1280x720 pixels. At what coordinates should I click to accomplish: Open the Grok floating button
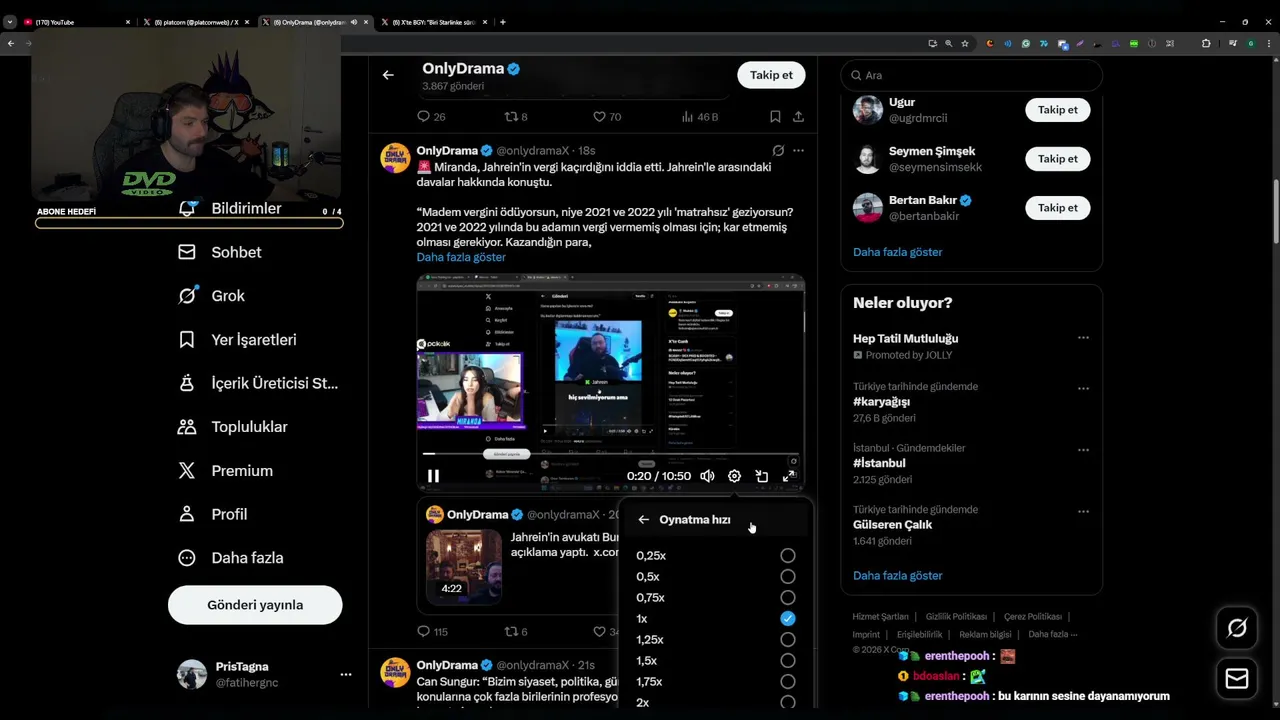pyautogui.click(x=1237, y=628)
